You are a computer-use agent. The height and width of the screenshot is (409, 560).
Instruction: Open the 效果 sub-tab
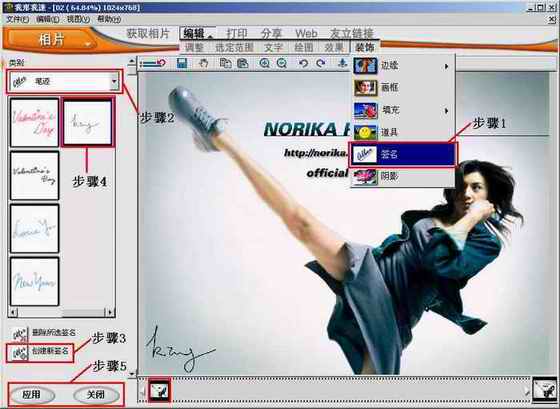[334, 47]
